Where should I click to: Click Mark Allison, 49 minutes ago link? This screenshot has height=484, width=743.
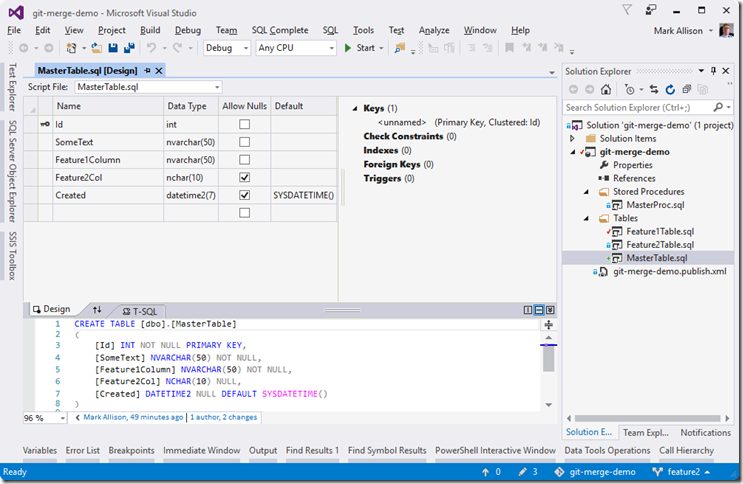click(x=133, y=417)
